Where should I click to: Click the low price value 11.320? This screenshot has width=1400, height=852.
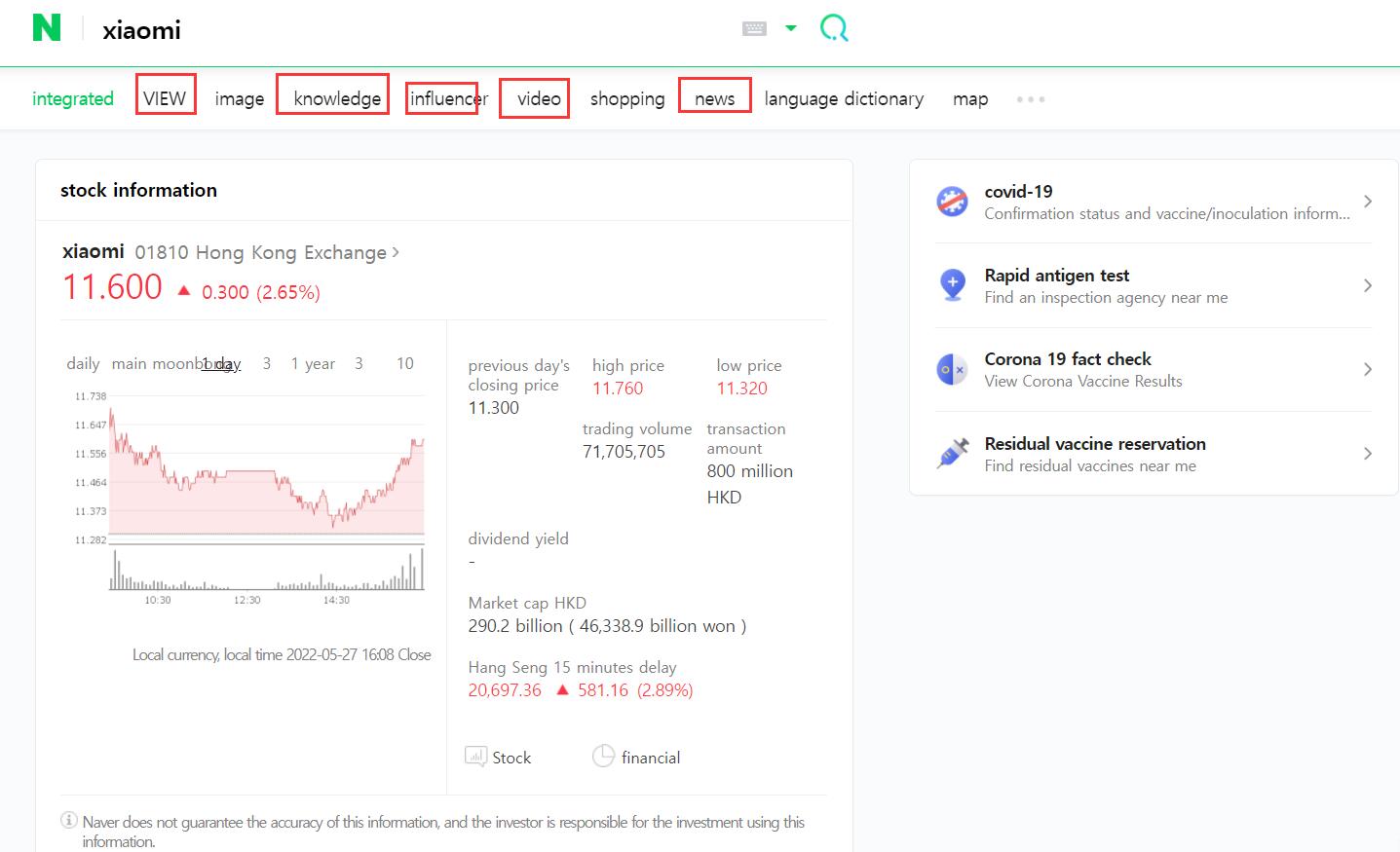click(741, 388)
